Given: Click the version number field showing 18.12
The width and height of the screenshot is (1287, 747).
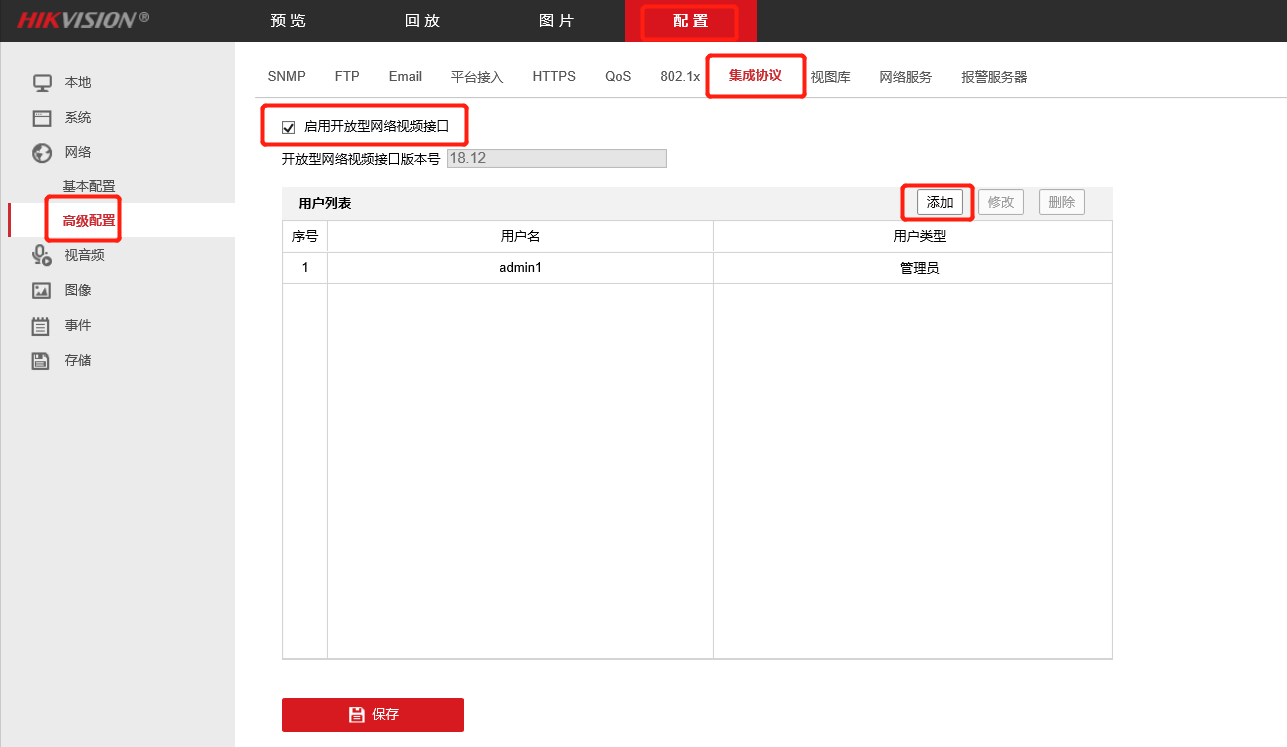Looking at the screenshot, I should point(556,158).
